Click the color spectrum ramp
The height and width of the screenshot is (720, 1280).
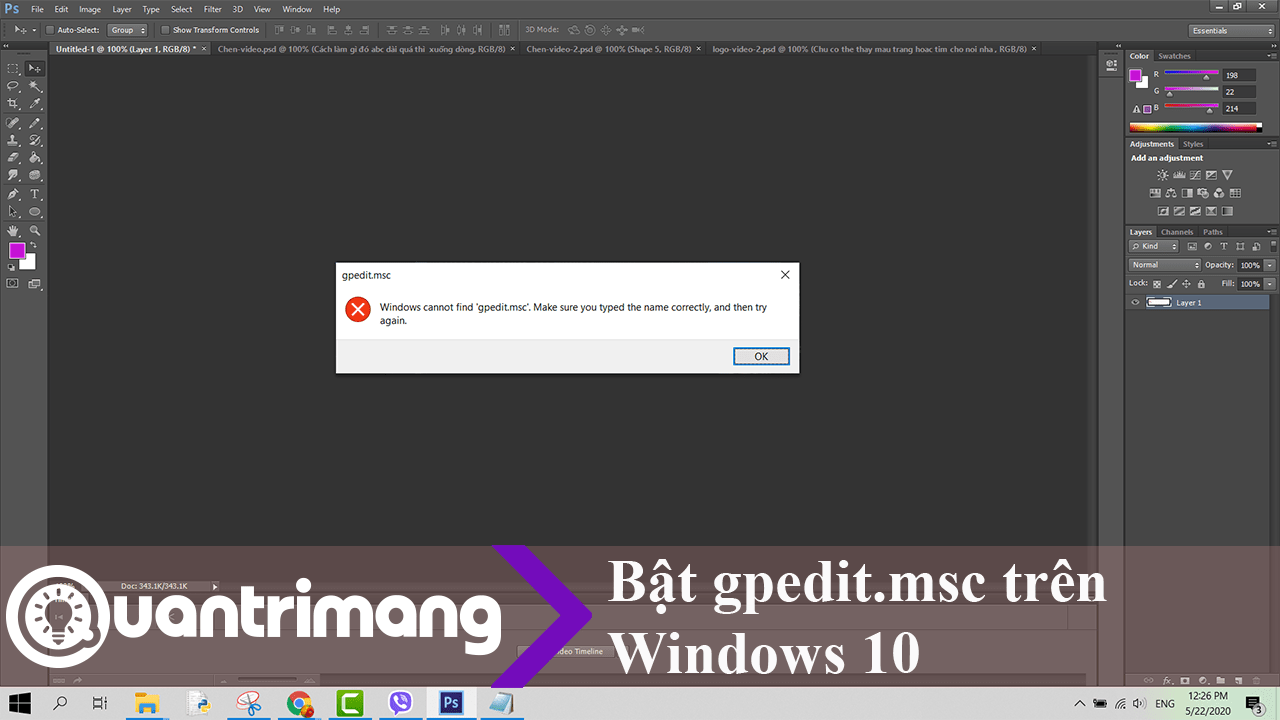click(1194, 127)
